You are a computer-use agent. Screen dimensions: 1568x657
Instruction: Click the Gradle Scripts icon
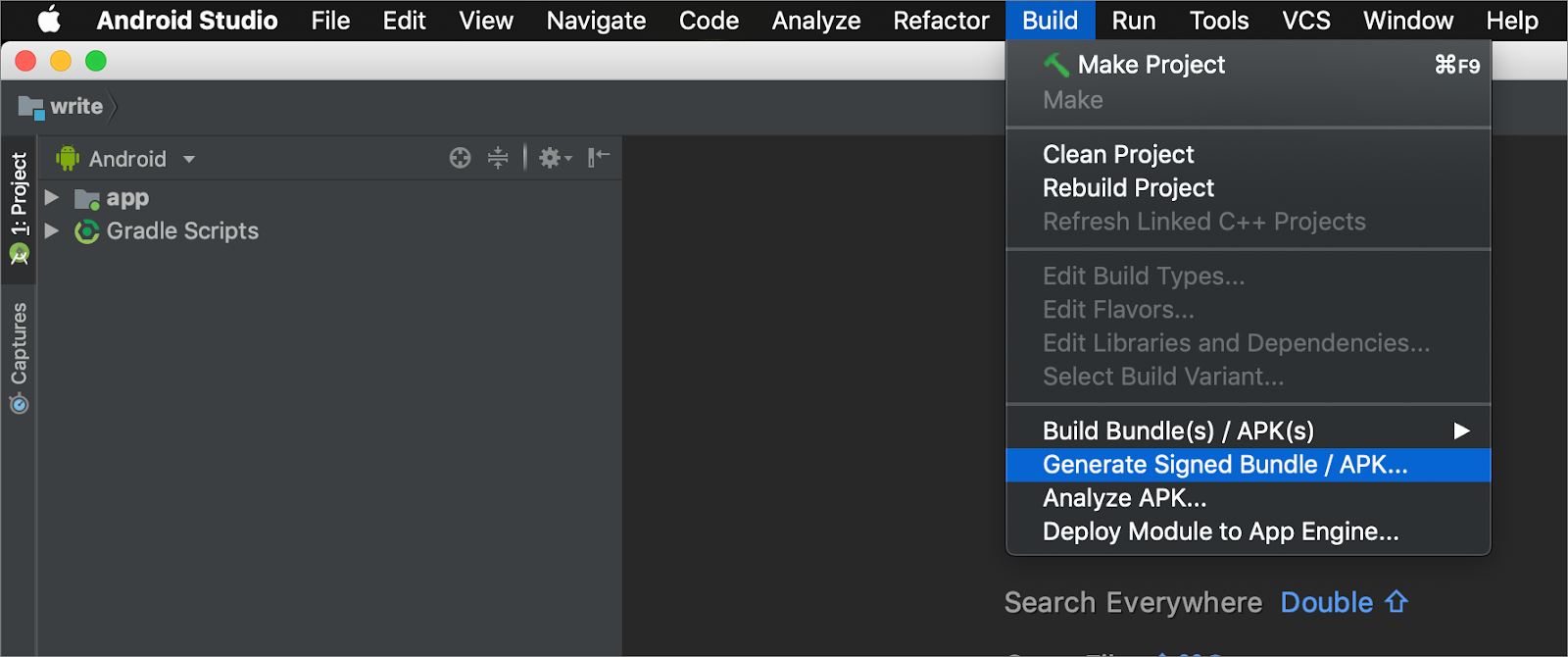coord(87,231)
